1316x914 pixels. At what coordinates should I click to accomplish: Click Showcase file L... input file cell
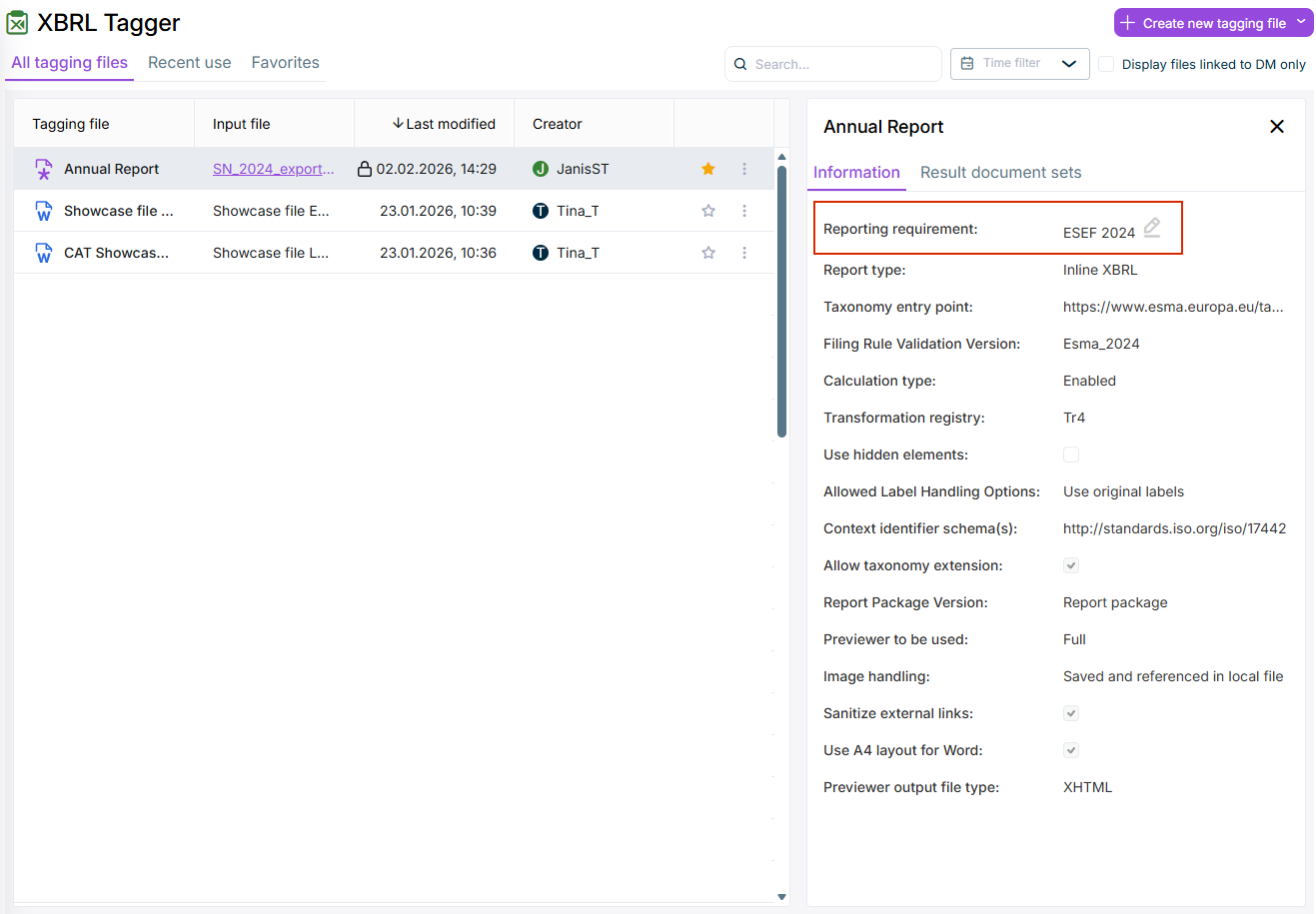click(x=271, y=253)
